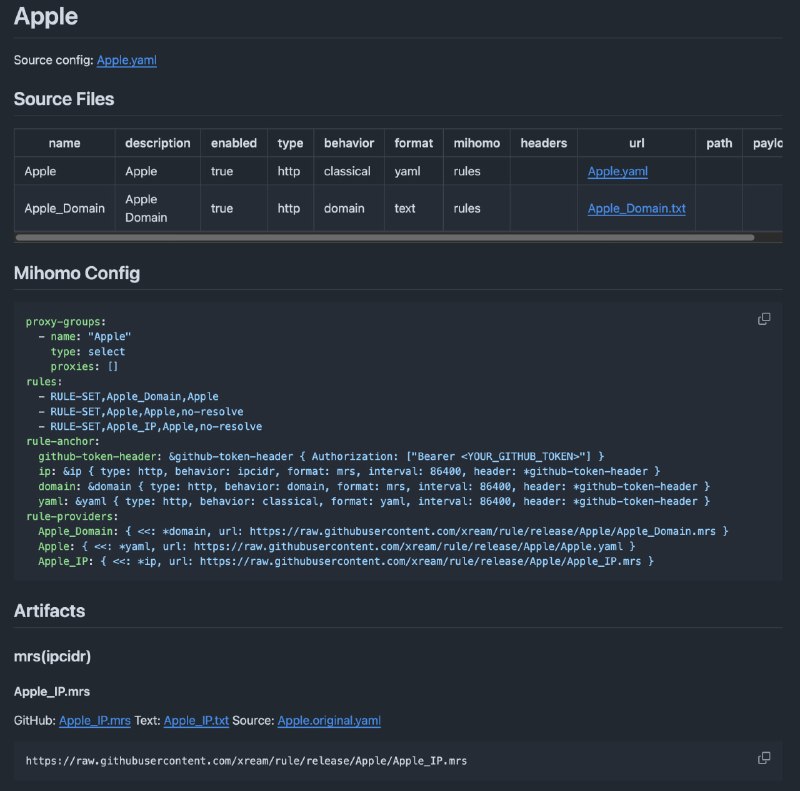
Task: Click the 'path' column header
Action: click(719, 143)
